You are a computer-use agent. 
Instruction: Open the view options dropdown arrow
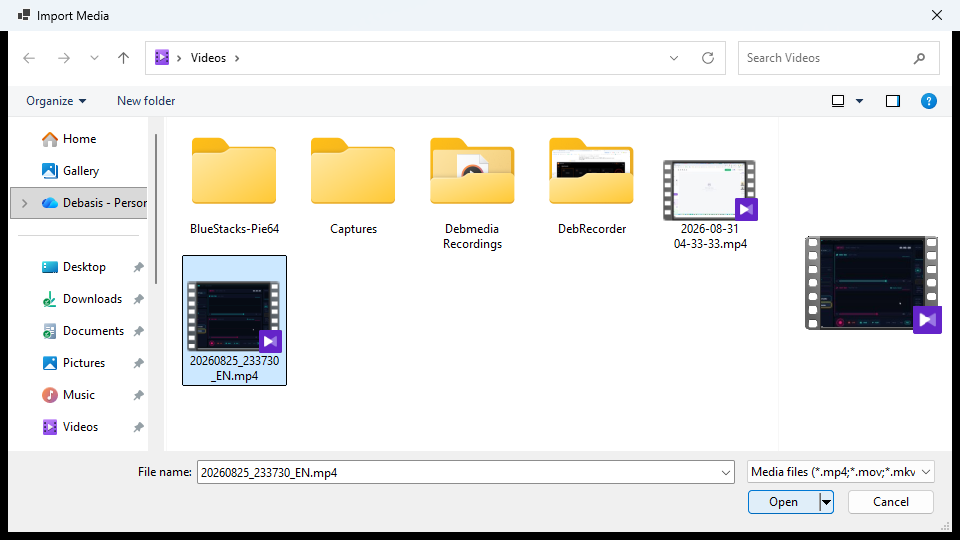click(x=859, y=101)
